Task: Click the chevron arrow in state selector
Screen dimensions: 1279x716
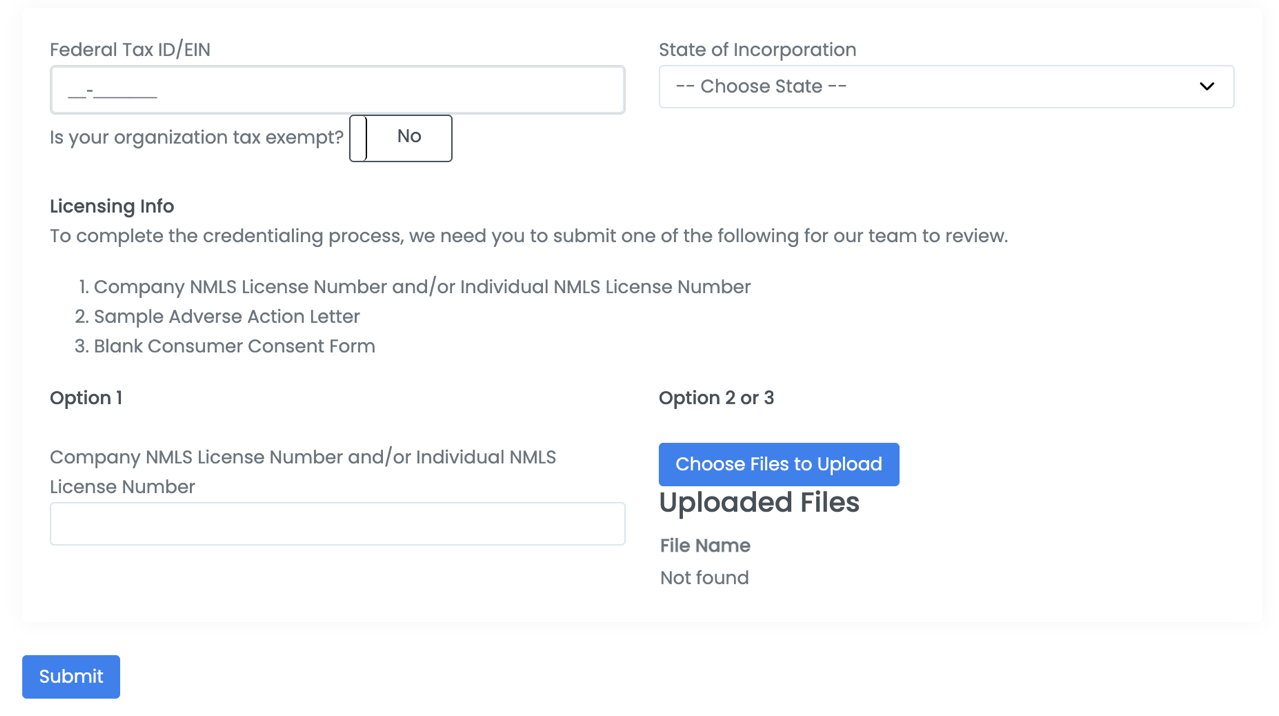Action: pos(1206,87)
